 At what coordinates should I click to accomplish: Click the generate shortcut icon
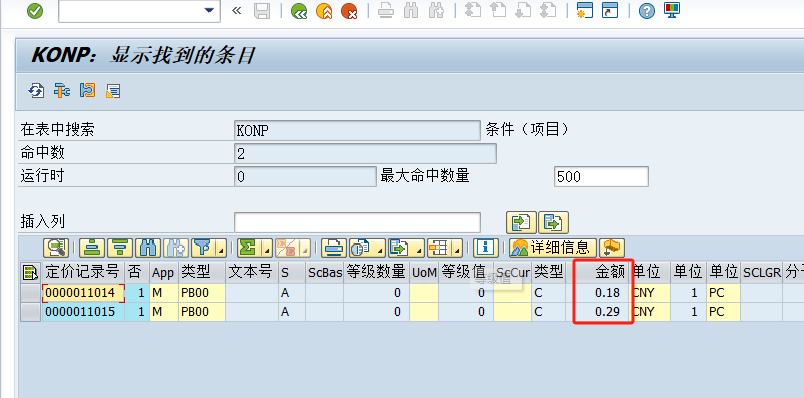(610, 11)
